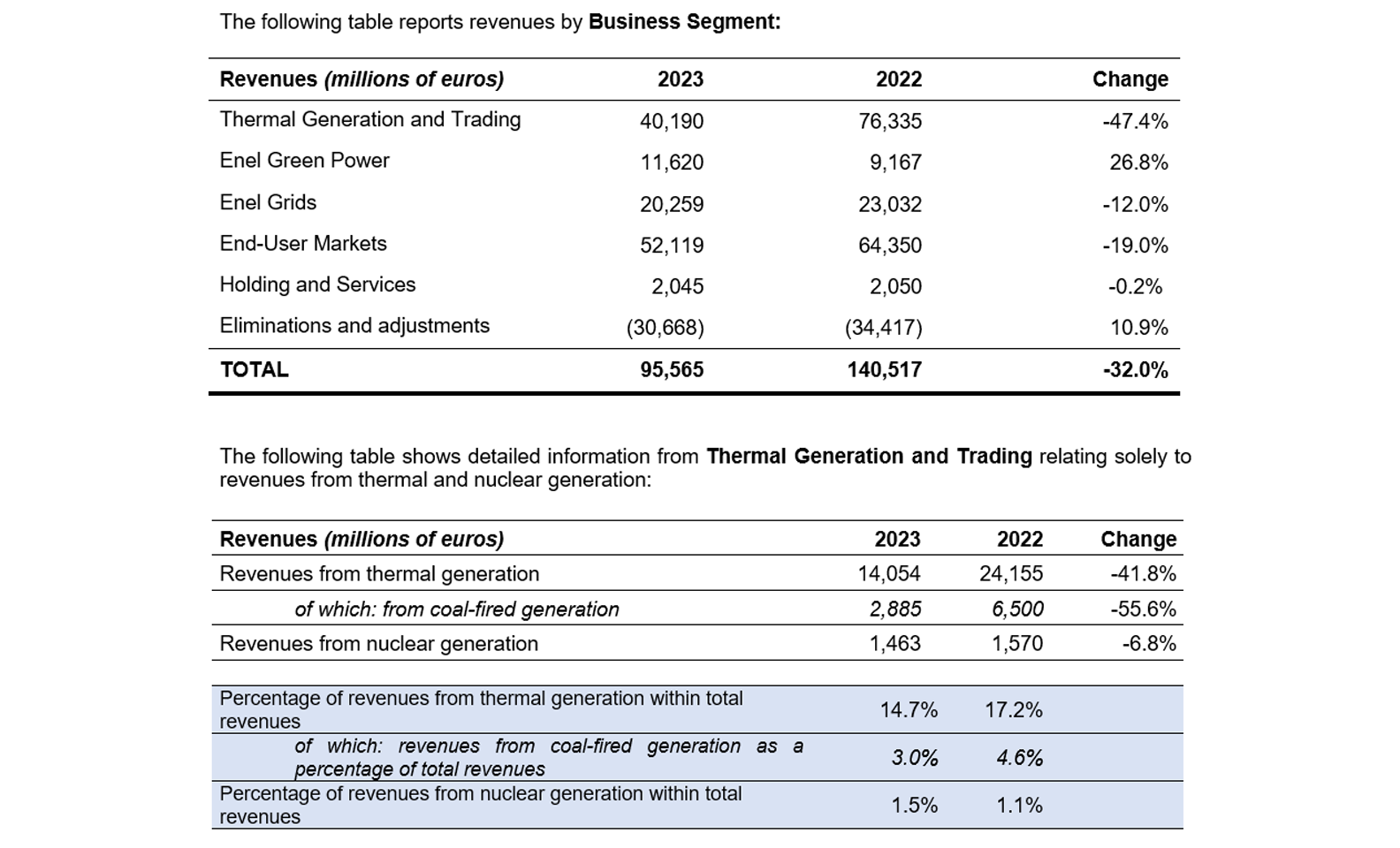Select the 20,259 value

pos(672,204)
